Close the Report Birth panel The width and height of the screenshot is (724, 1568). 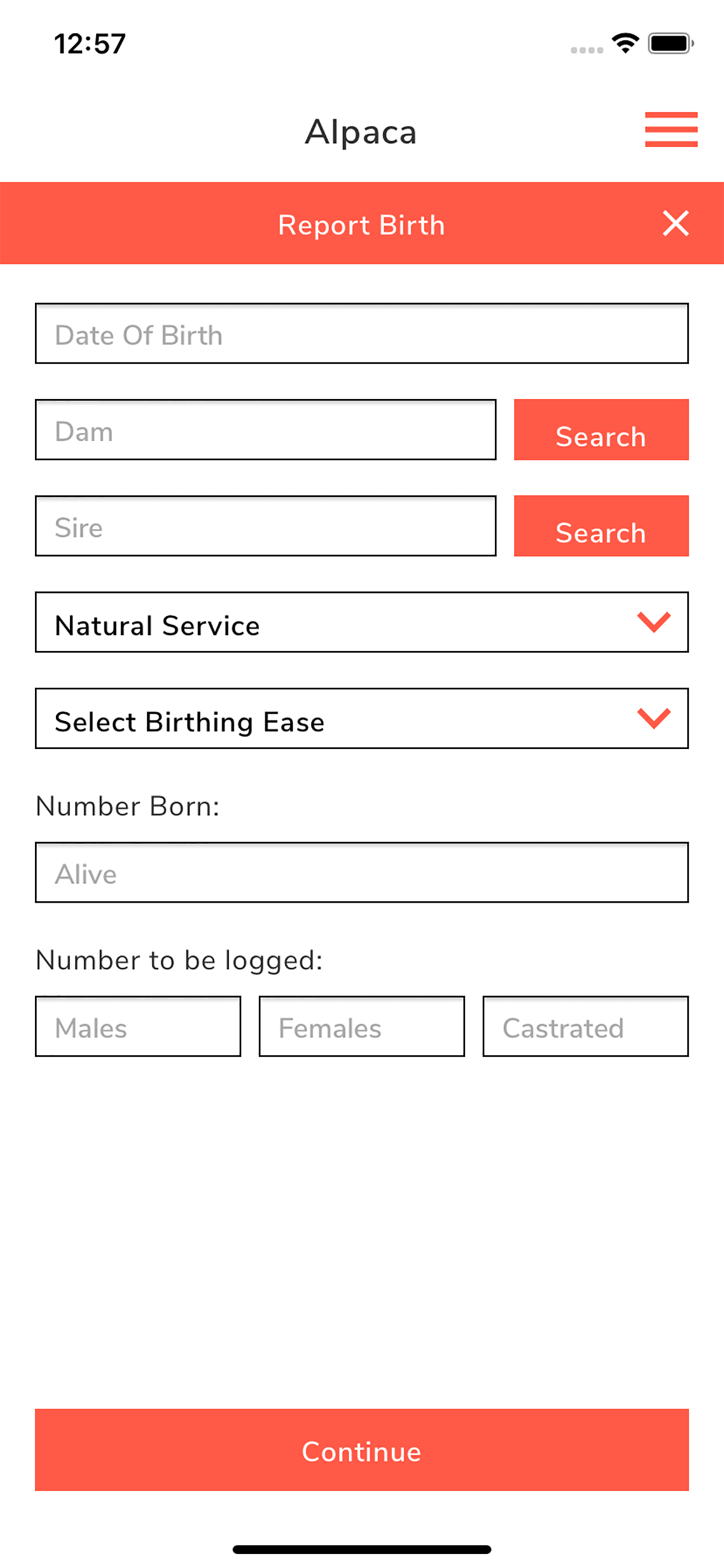pyautogui.click(x=676, y=223)
